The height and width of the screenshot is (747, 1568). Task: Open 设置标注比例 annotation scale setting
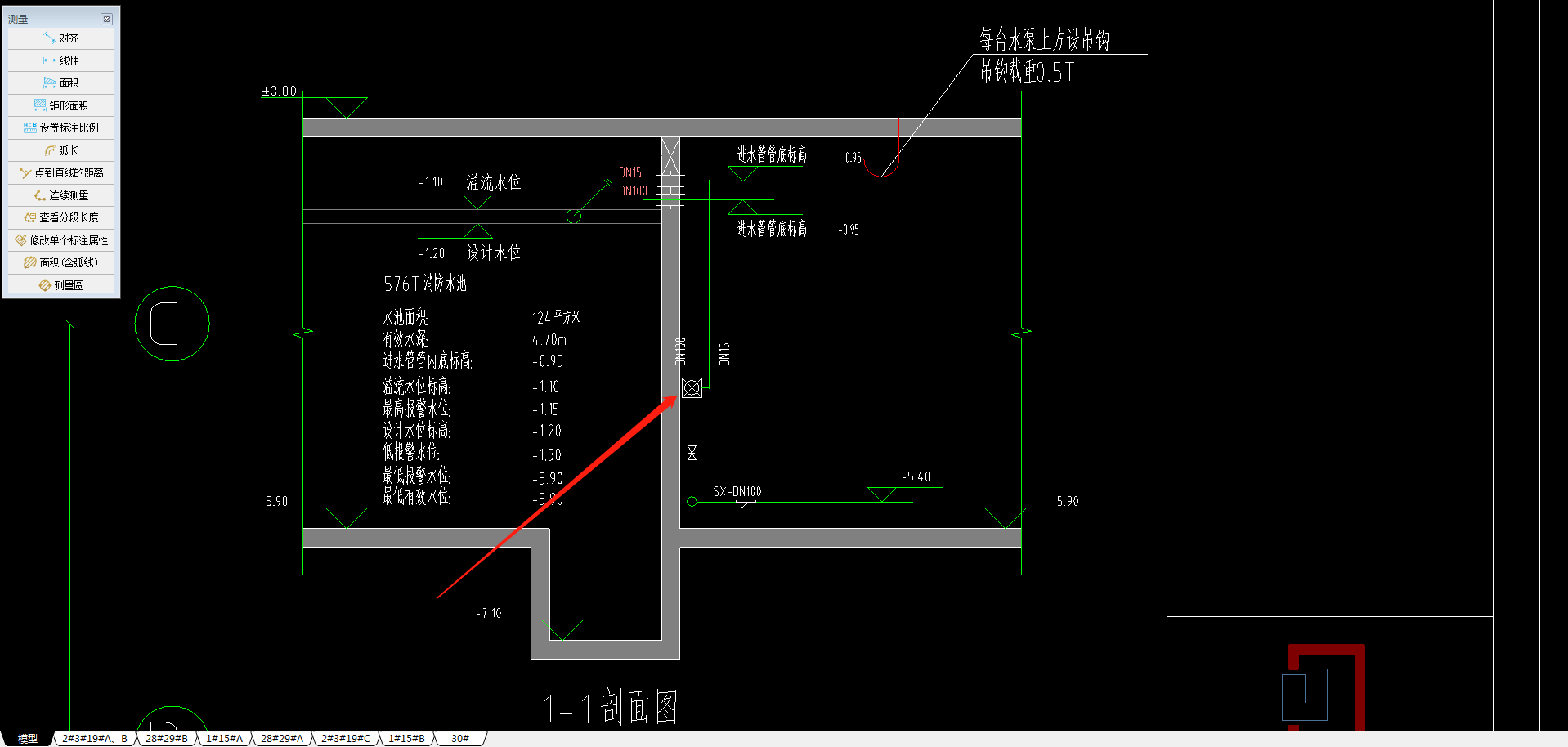pyautogui.click(x=61, y=127)
